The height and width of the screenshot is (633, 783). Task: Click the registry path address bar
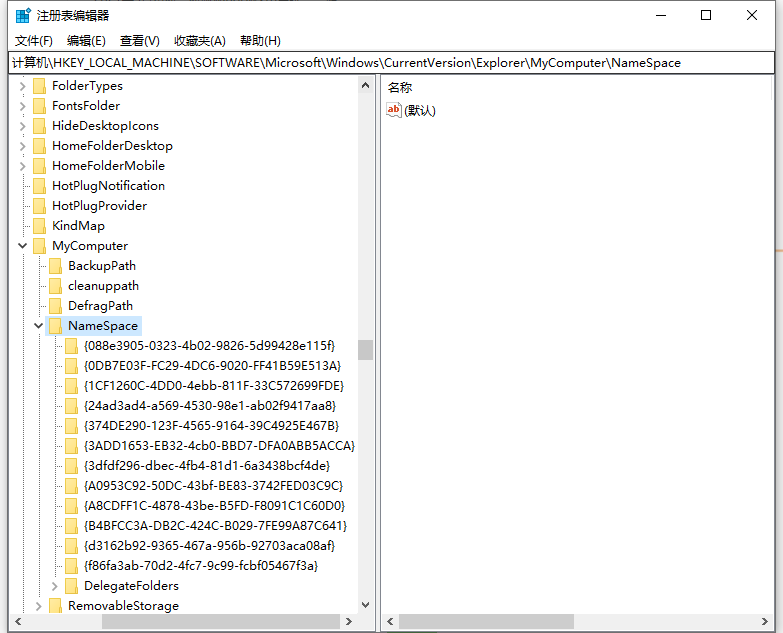click(x=391, y=62)
